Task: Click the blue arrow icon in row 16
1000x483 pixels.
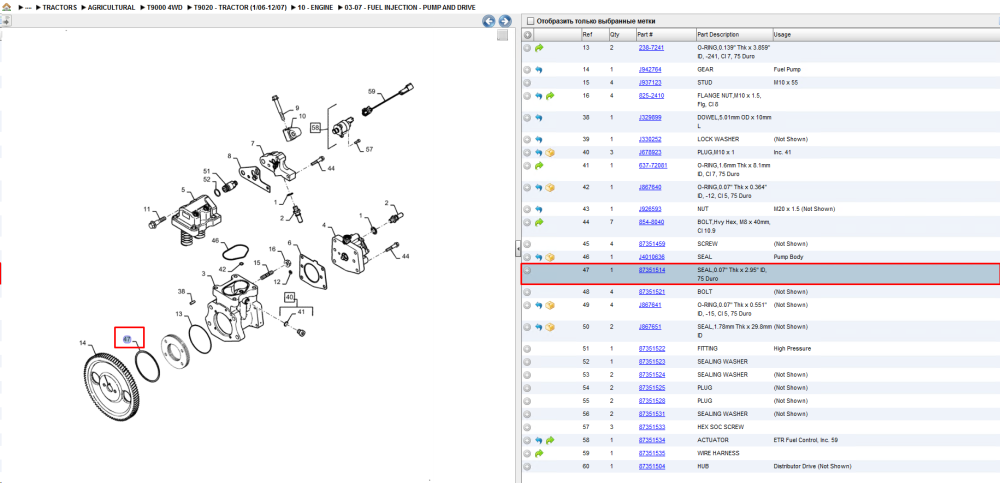Action: [539, 96]
